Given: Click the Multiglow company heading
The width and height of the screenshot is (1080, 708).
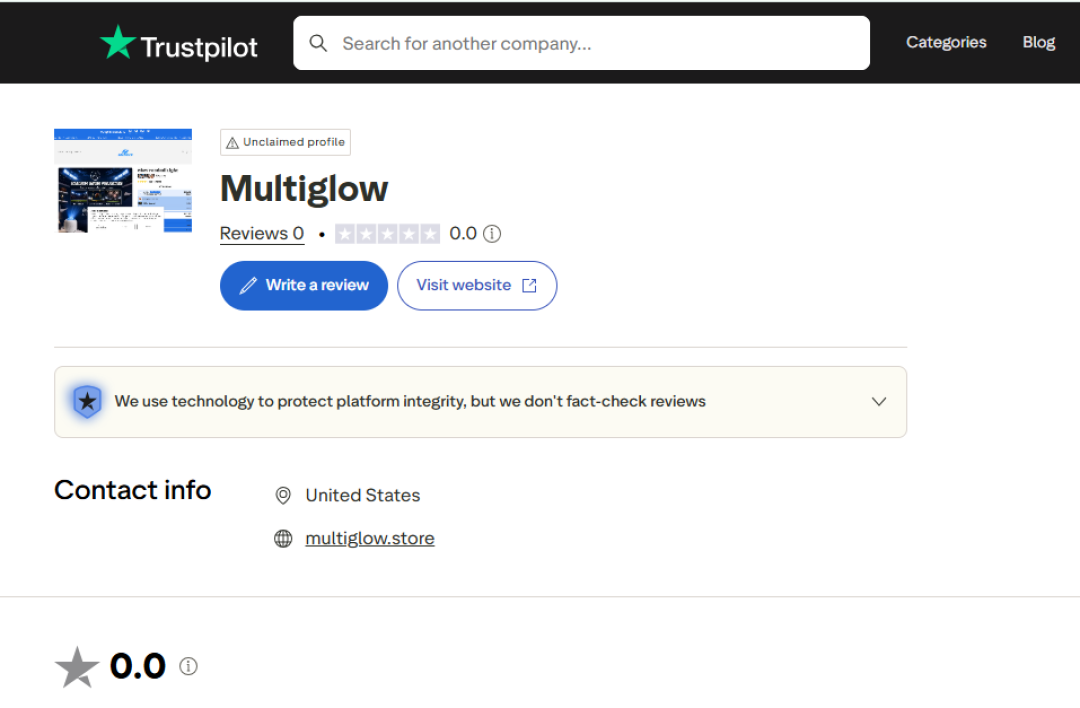Looking at the screenshot, I should [x=304, y=189].
